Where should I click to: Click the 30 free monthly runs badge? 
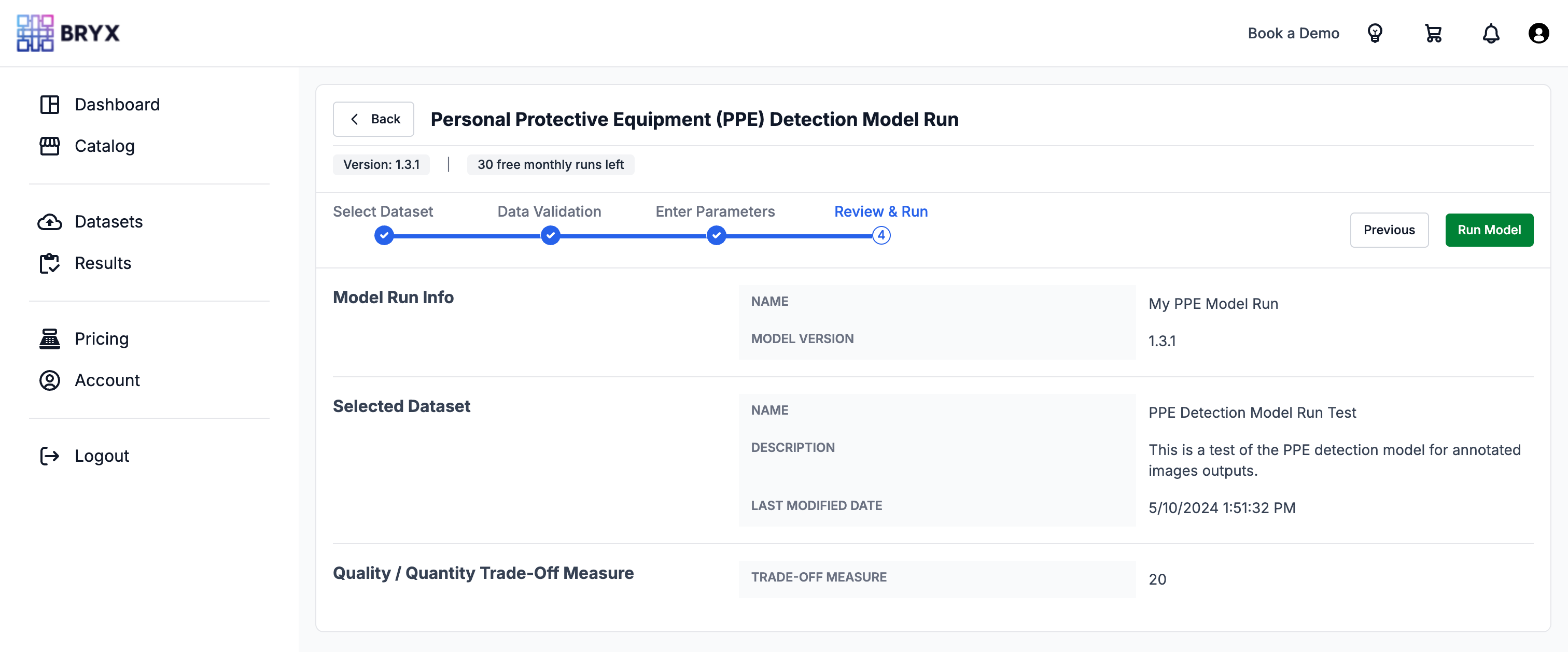click(x=550, y=164)
